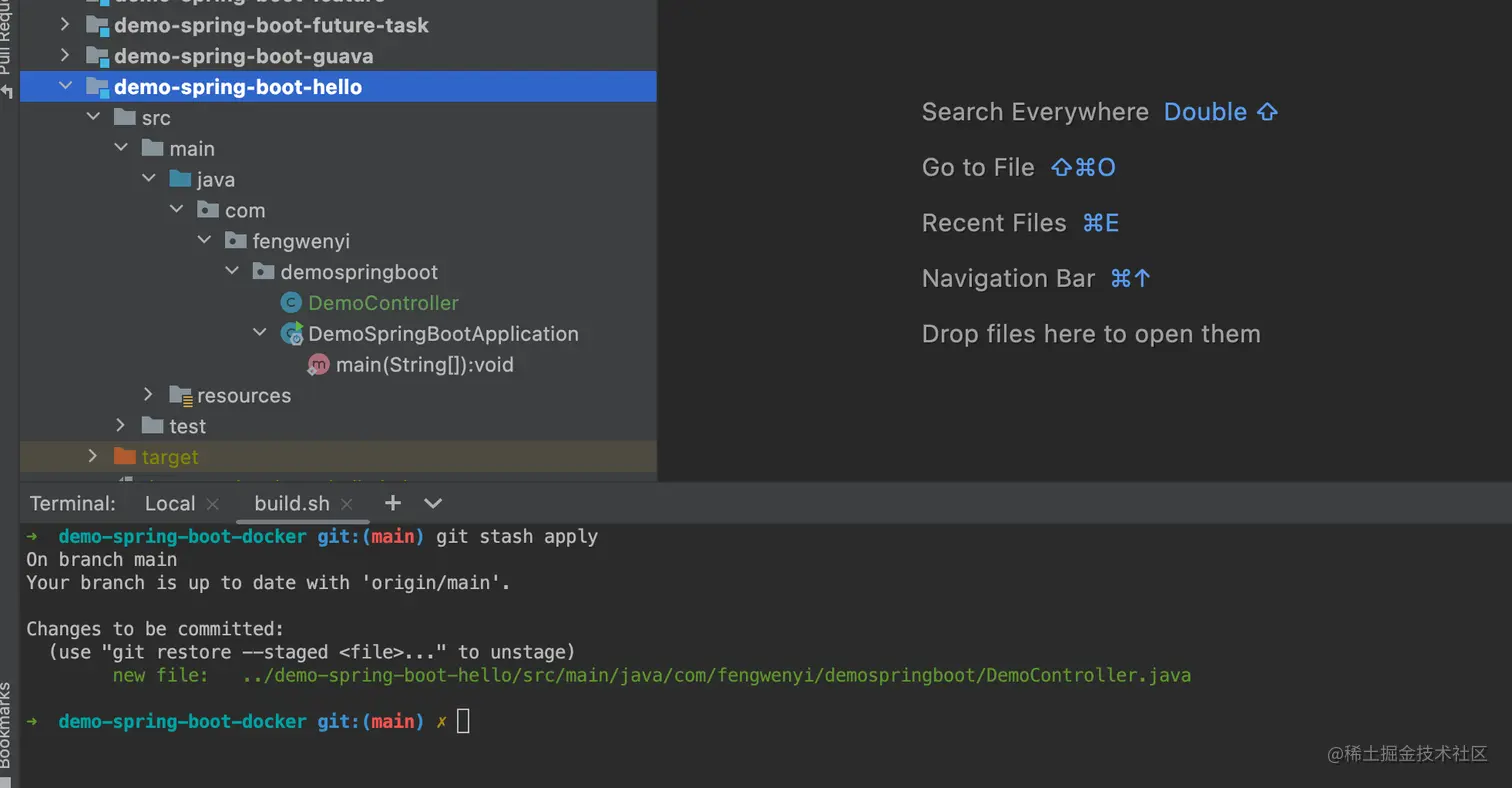Expand the test folder
The image size is (1512, 788).
pos(121,426)
